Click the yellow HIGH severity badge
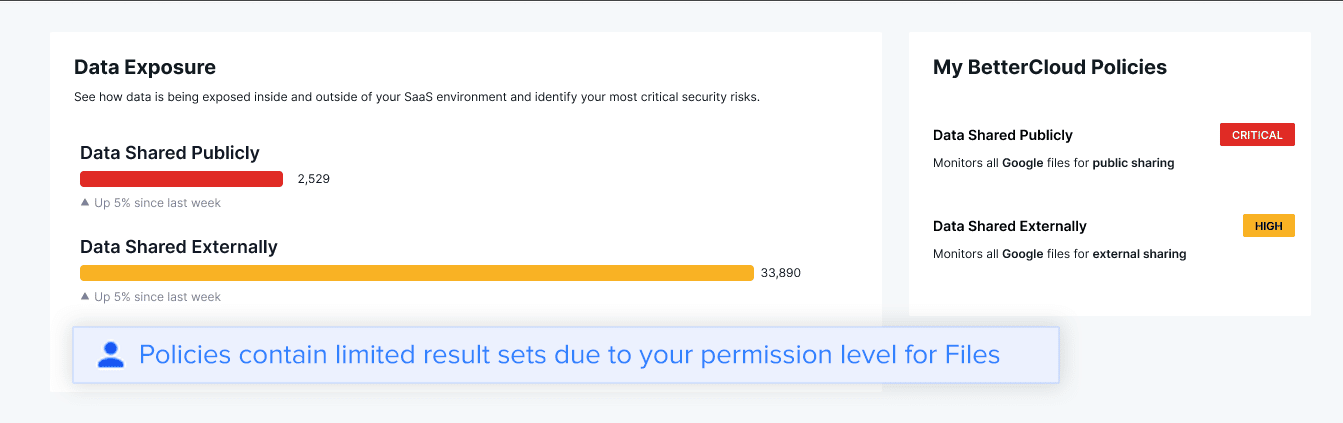Screen dimensions: 1343x423 click(x=1268, y=226)
